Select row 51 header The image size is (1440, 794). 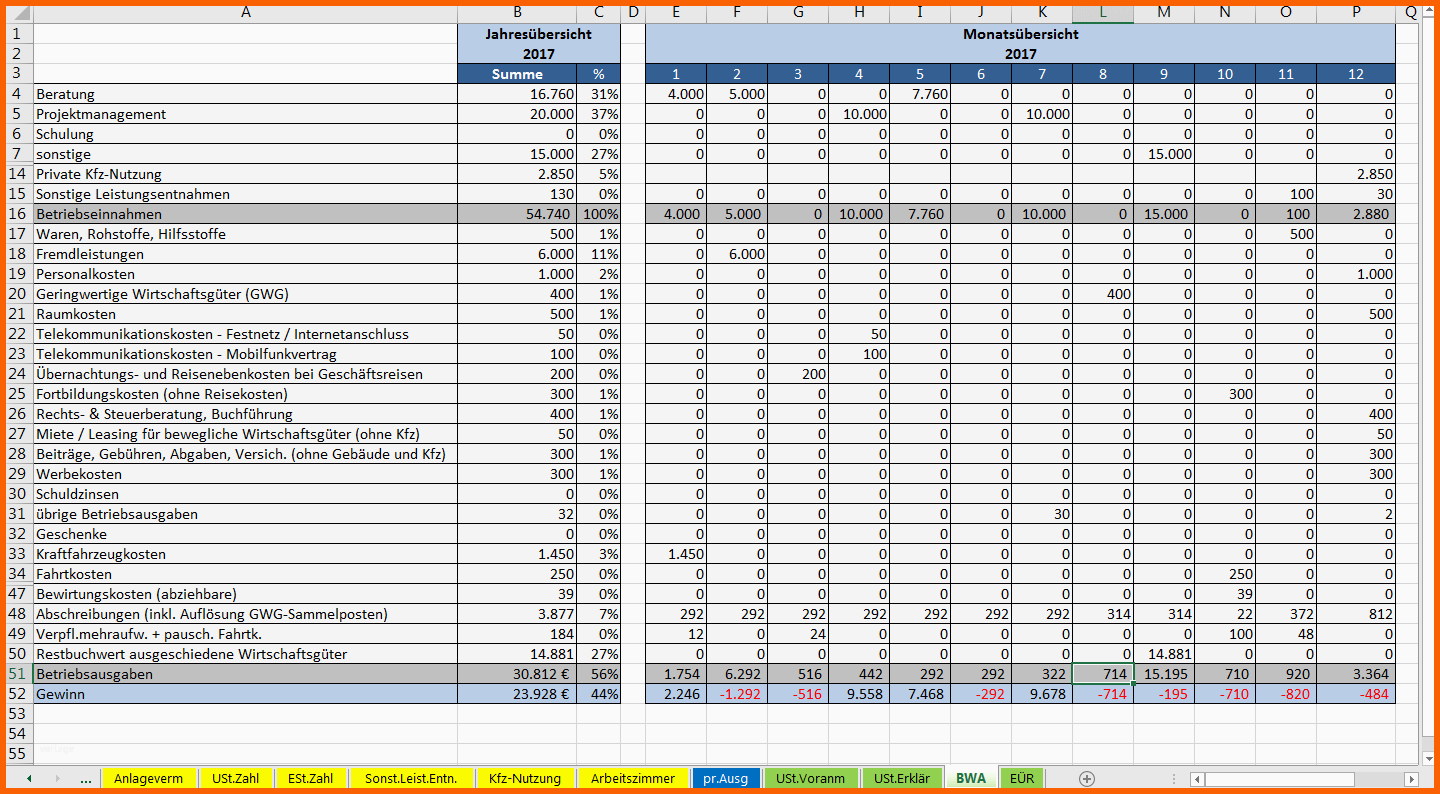coord(16,674)
